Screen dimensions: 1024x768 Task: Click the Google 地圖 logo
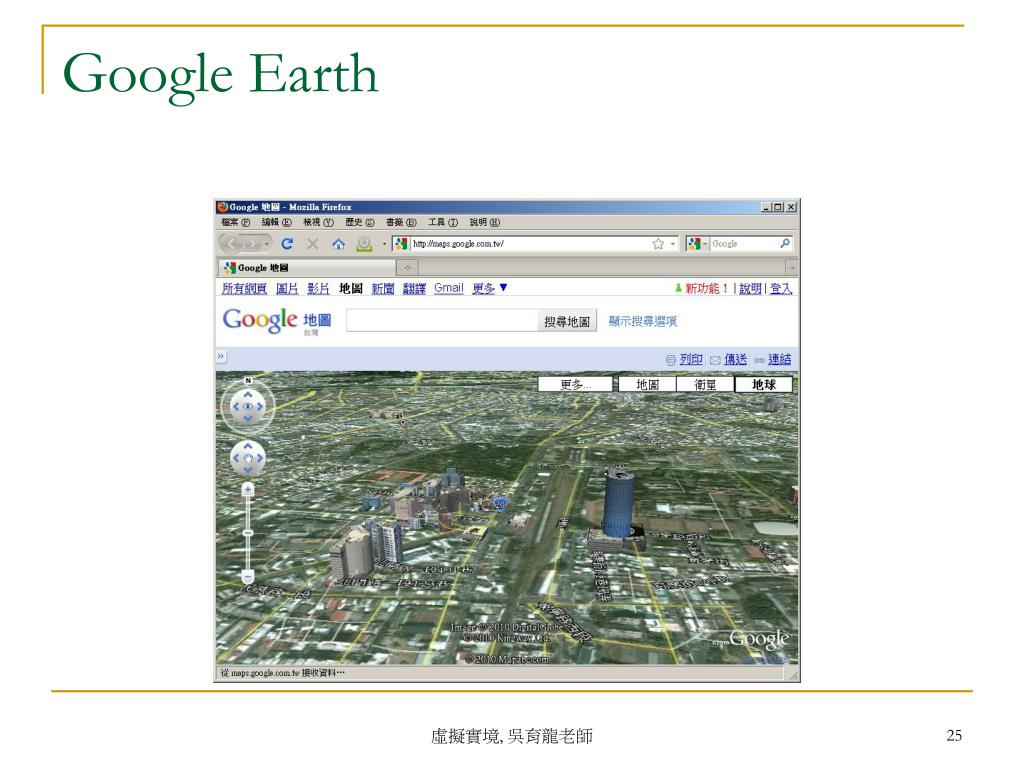tap(277, 321)
